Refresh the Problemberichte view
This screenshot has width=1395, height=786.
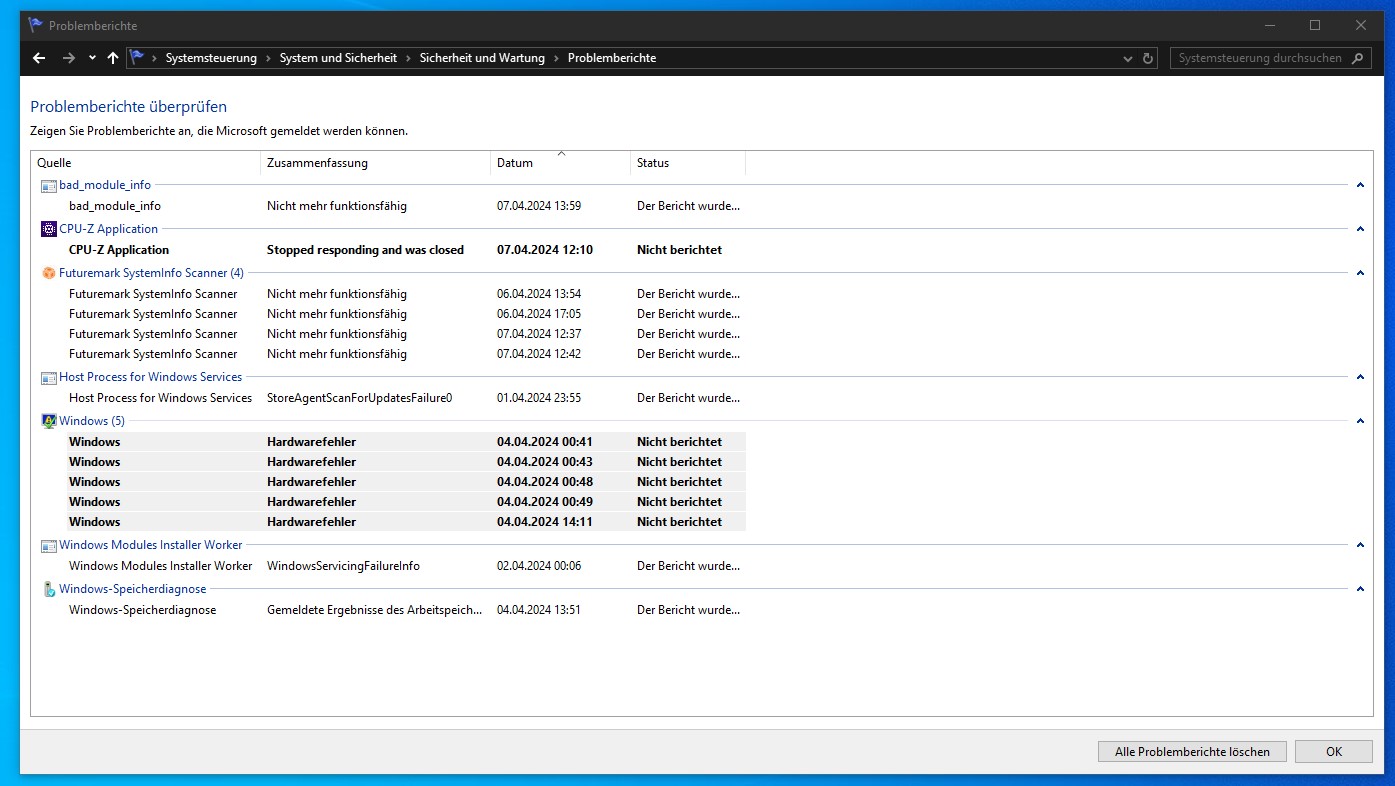(x=1148, y=58)
